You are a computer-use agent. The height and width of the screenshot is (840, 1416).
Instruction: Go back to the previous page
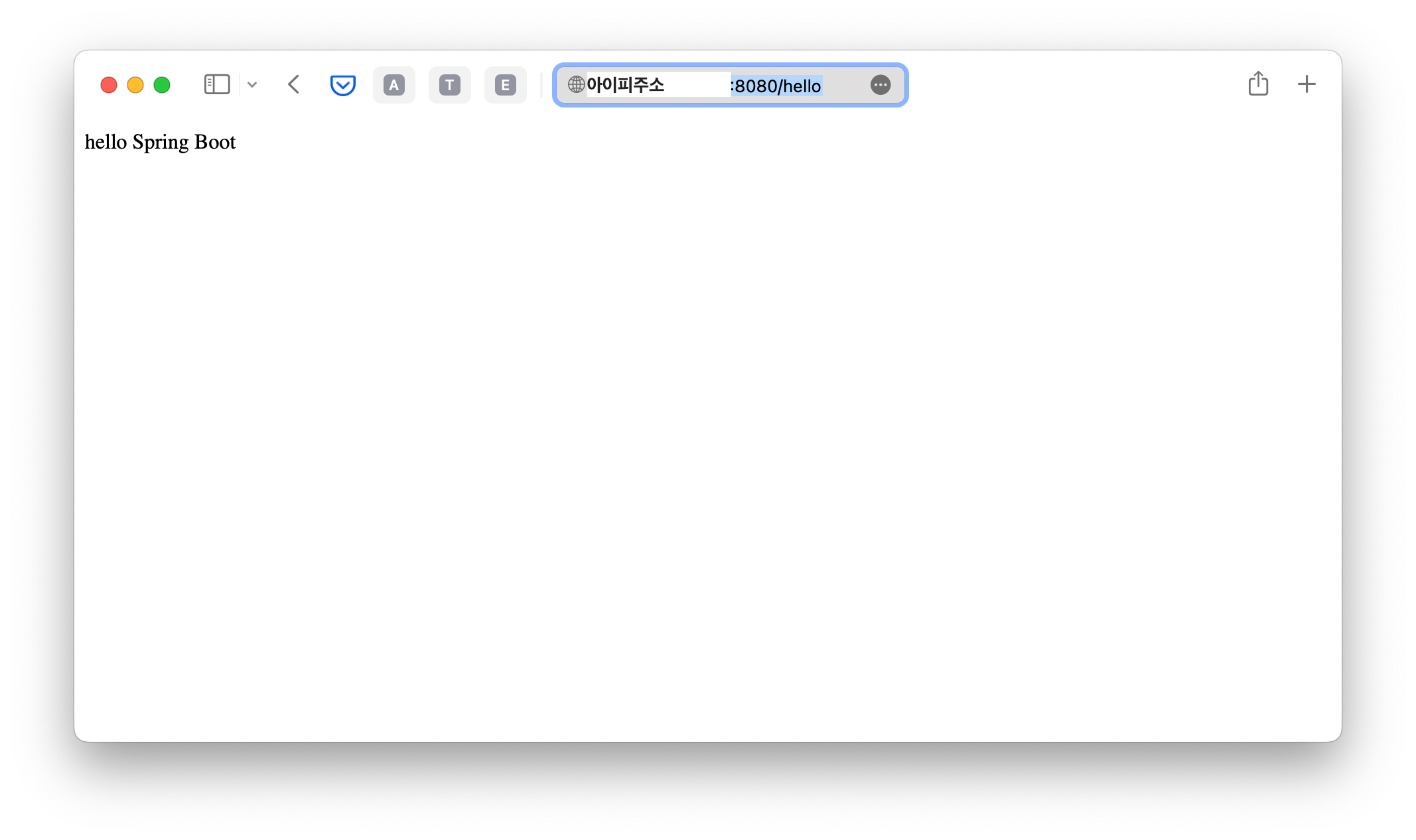294,84
